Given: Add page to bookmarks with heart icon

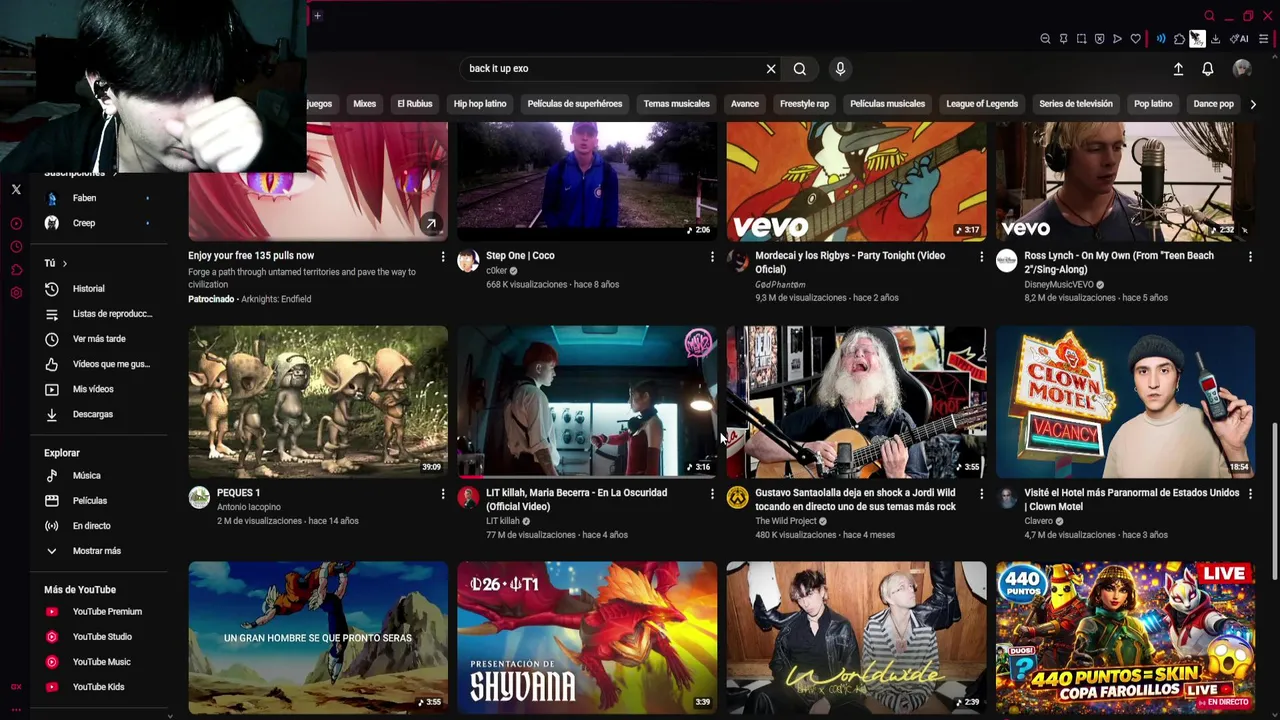Looking at the screenshot, I should click(x=1135, y=39).
